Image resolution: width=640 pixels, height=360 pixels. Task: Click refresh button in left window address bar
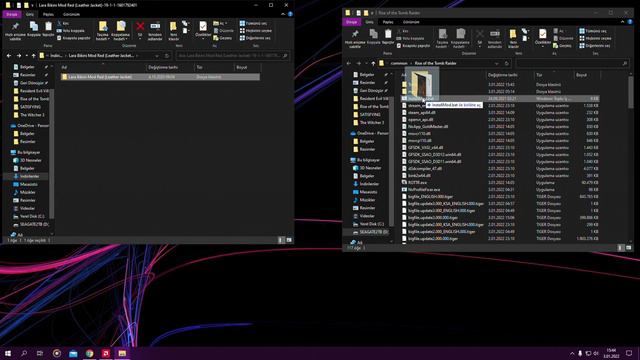pyautogui.click(x=167, y=56)
